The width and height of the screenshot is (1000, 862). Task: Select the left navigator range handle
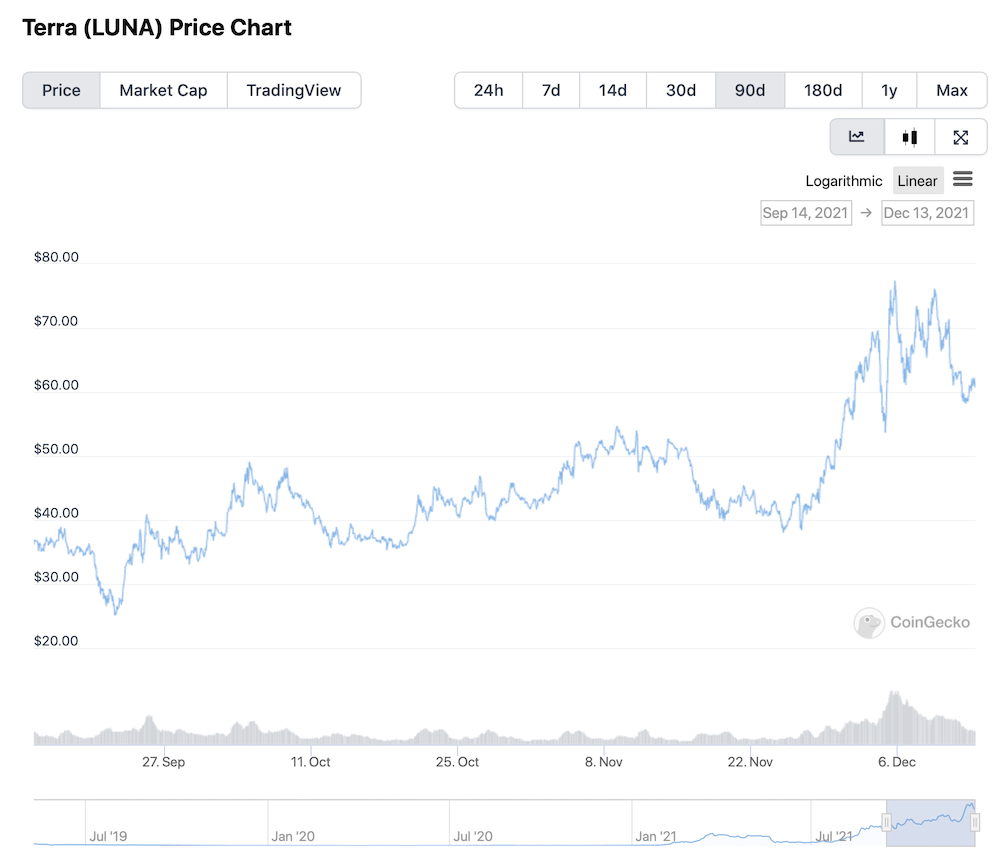pos(886,822)
